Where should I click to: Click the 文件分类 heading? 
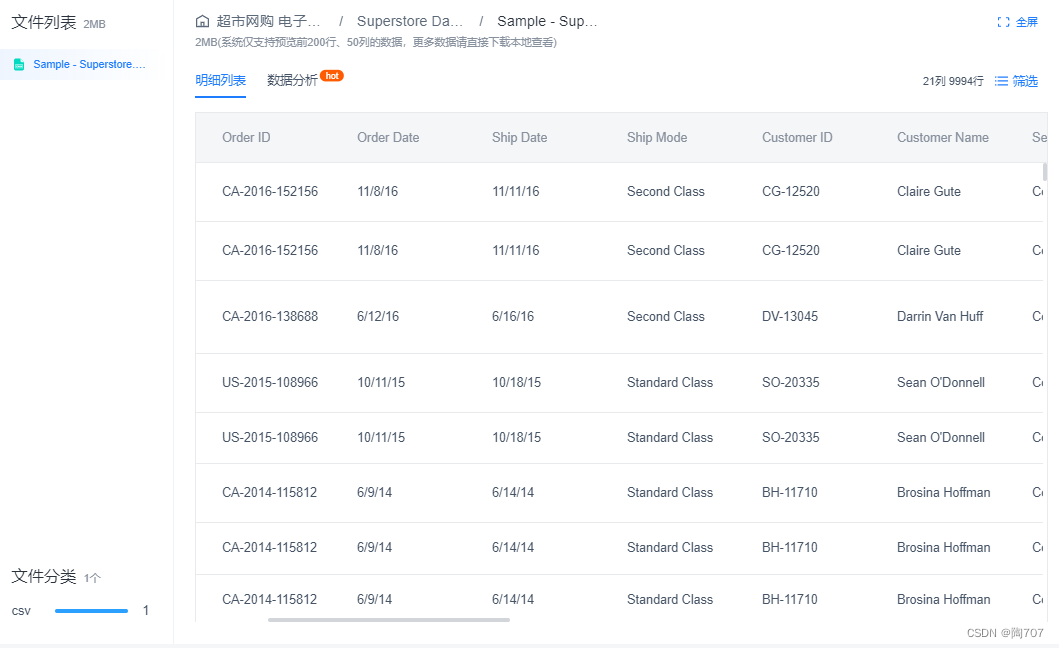pos(44,576)
